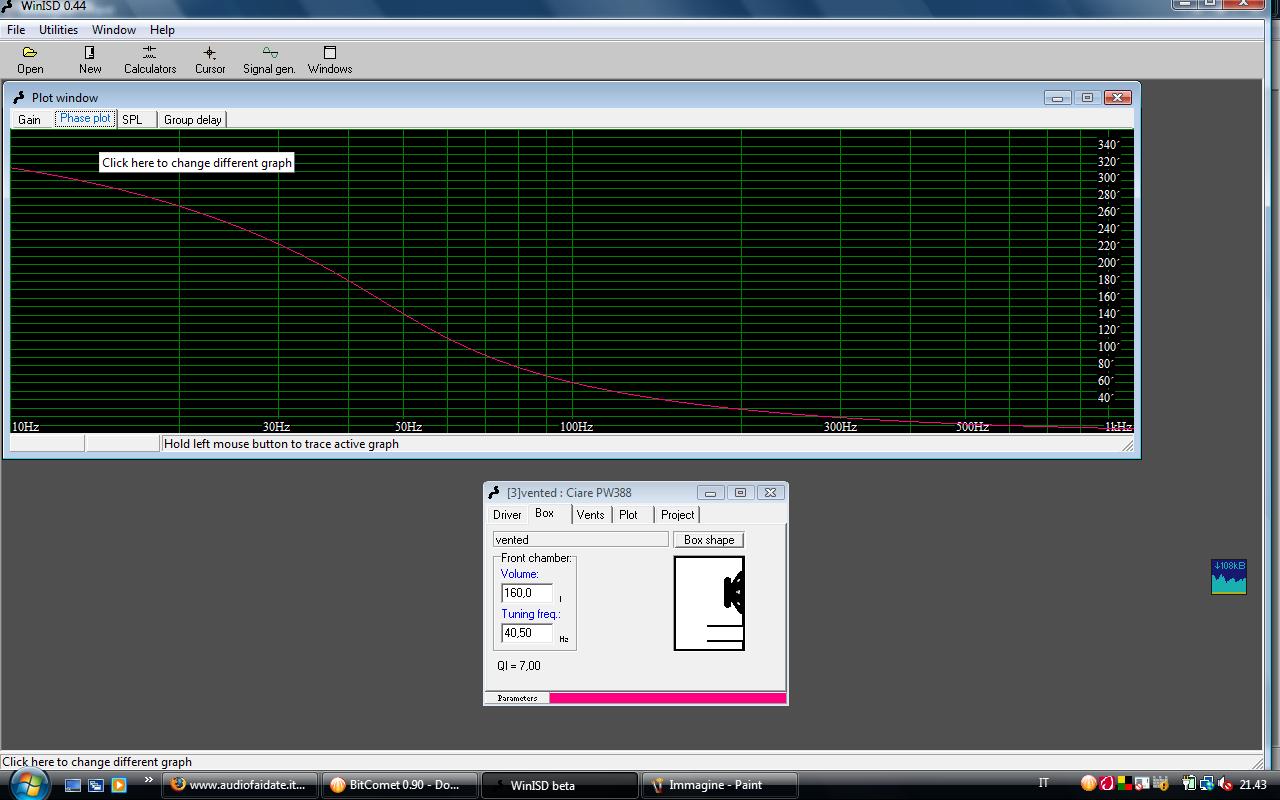Launch the Signal gen. tool
1280x800 pixels.
pyautogui.click(x=269, y=59)
